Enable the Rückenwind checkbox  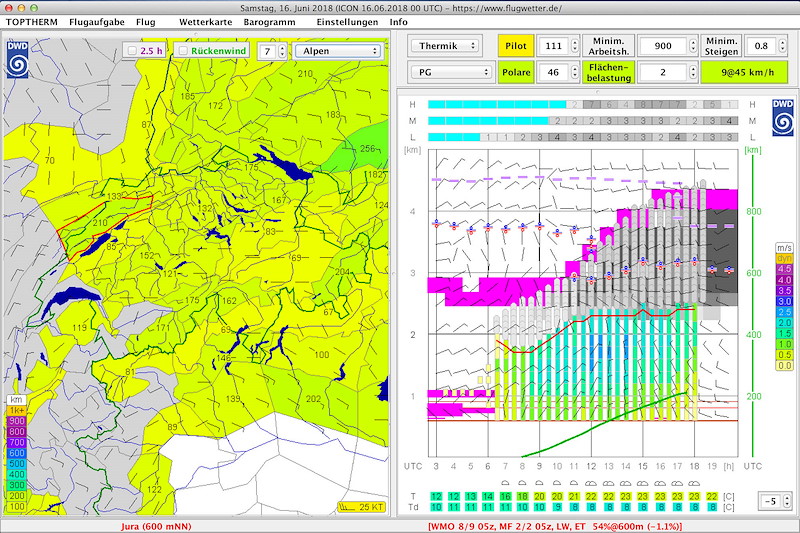click(183, 50)
